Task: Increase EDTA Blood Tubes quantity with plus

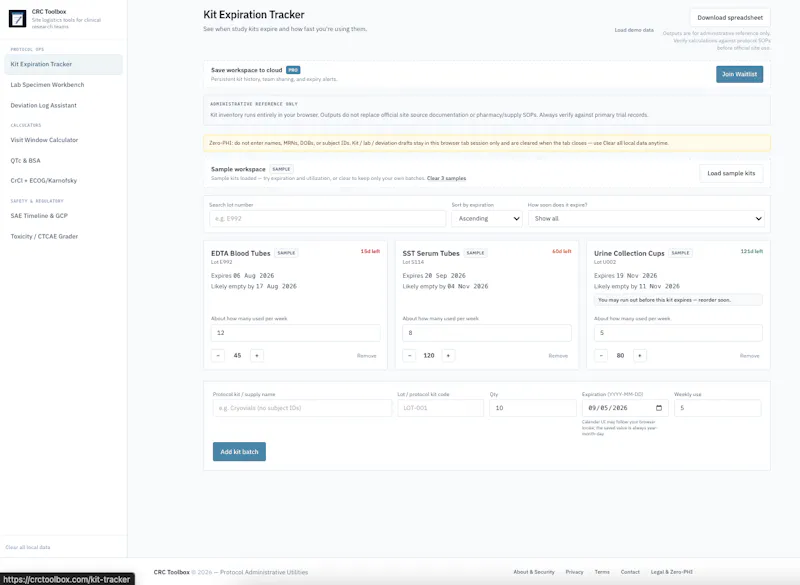Action: 257,355
